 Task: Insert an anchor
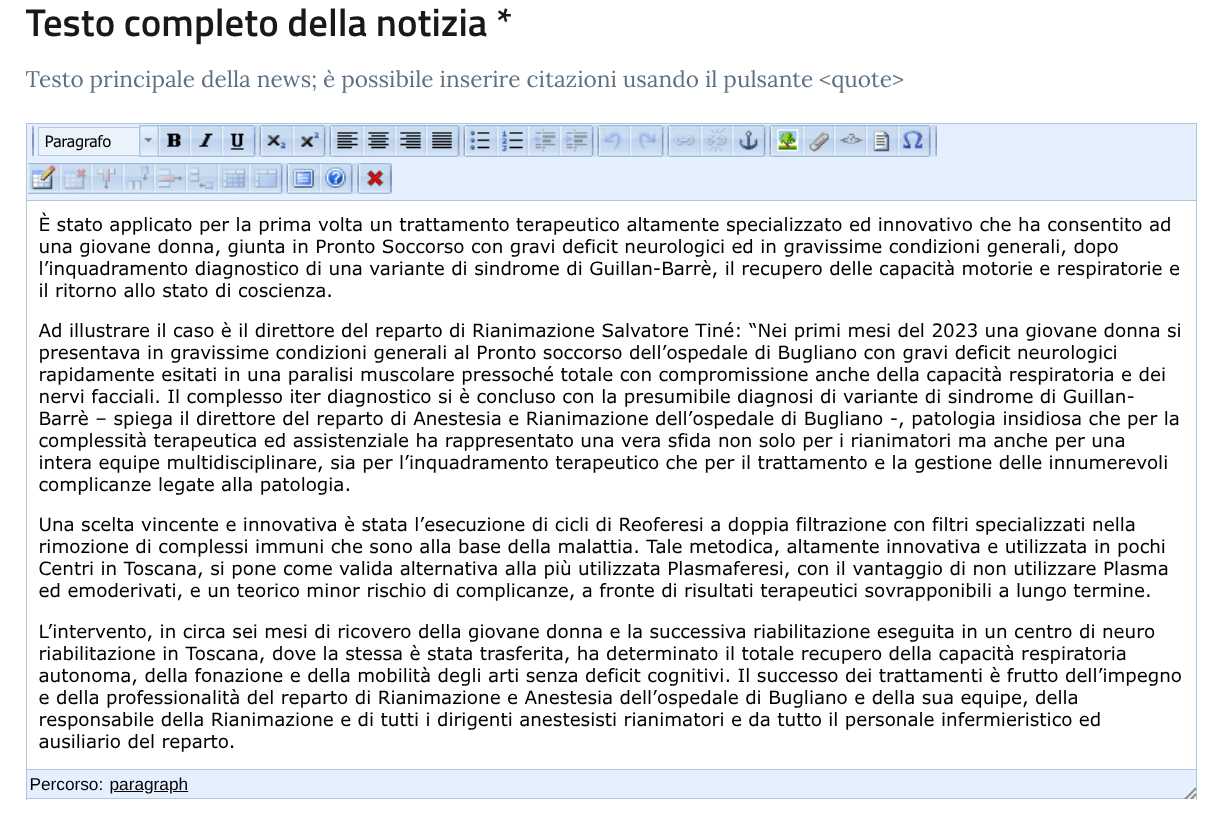click(x=748, y=141)
